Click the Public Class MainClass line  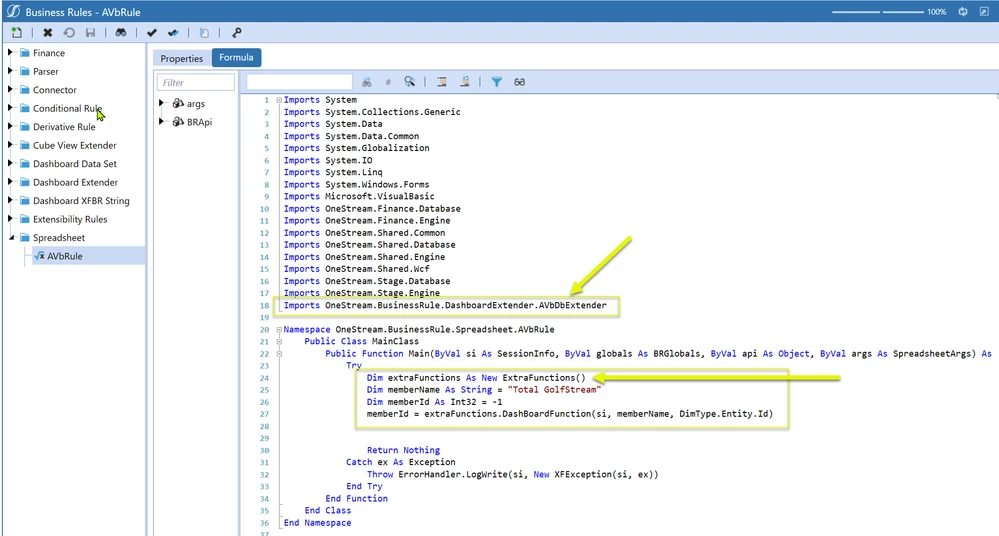click(361, 341)
